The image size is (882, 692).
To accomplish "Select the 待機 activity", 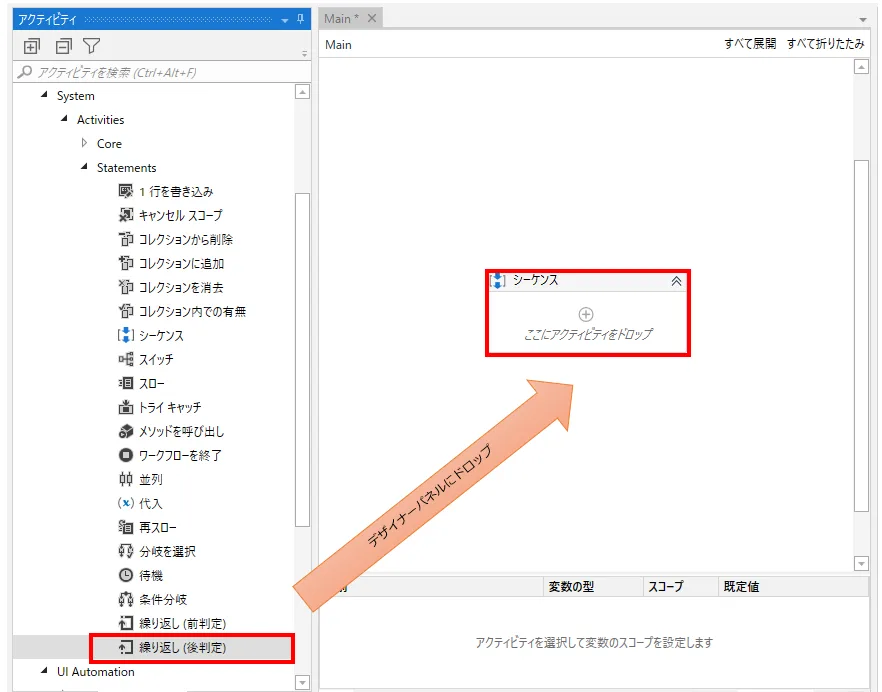I will click(x=150, y=576).
